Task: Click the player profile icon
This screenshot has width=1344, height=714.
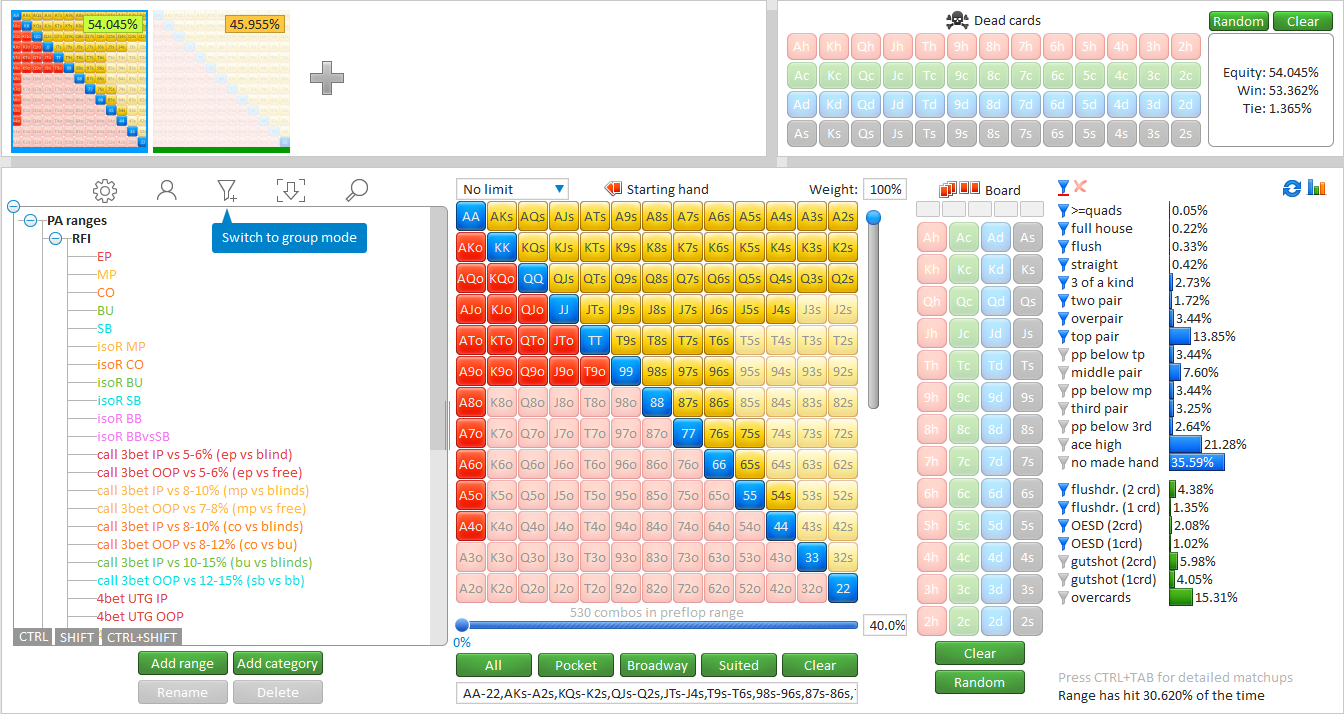Action: click(167, 190)
